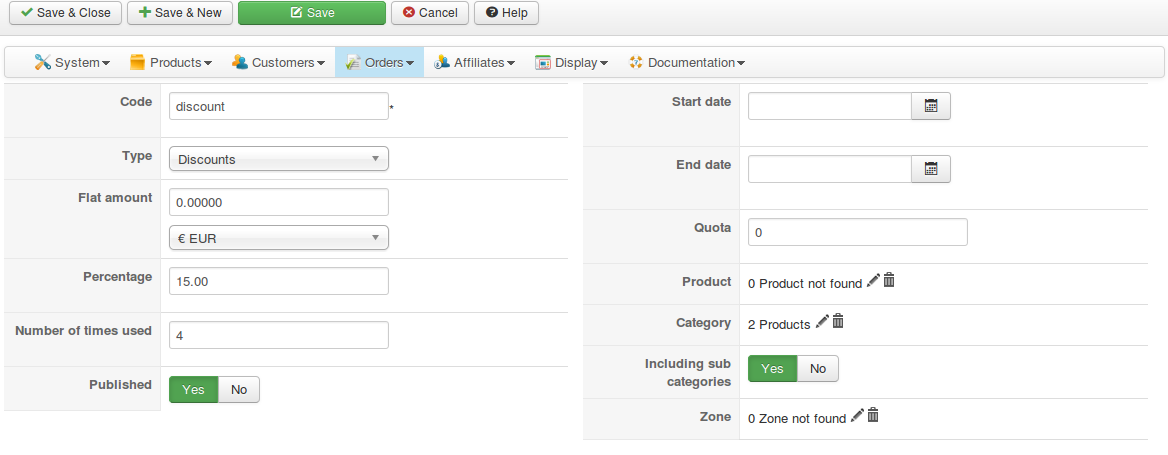Open the Orders menu

pos(379,62)
